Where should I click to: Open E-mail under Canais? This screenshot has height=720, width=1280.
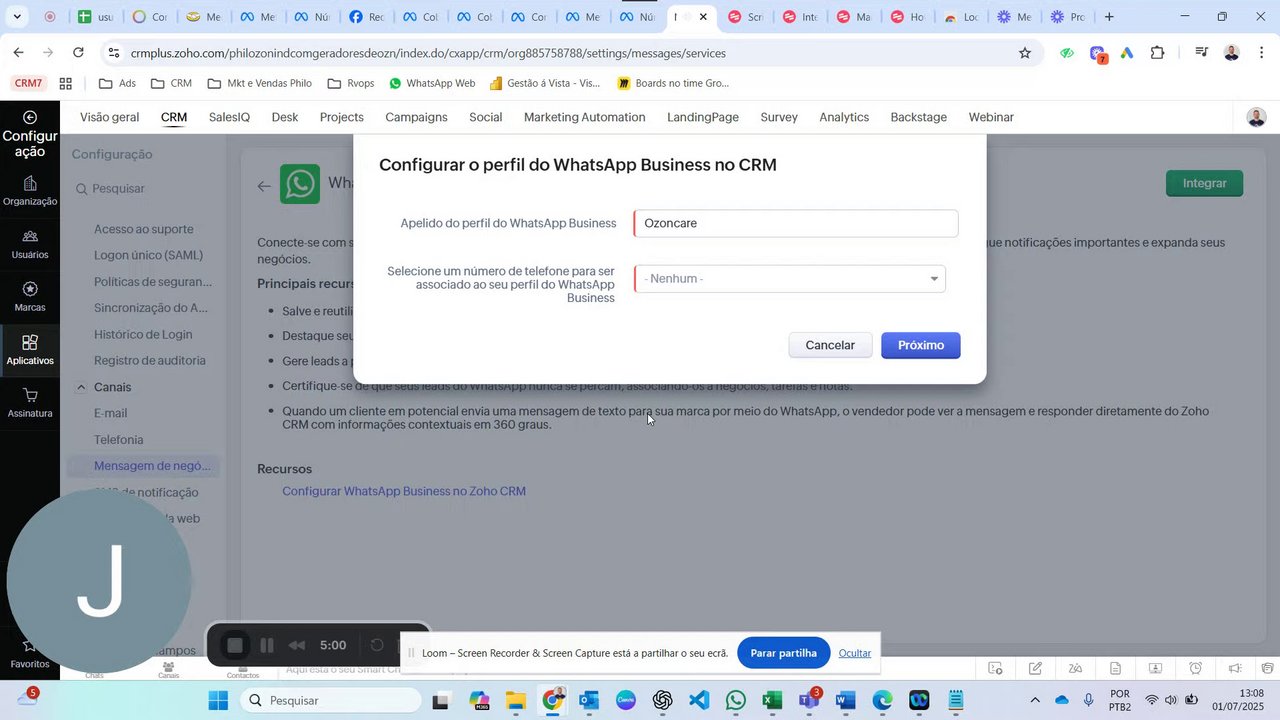click(x=111, y=413)
